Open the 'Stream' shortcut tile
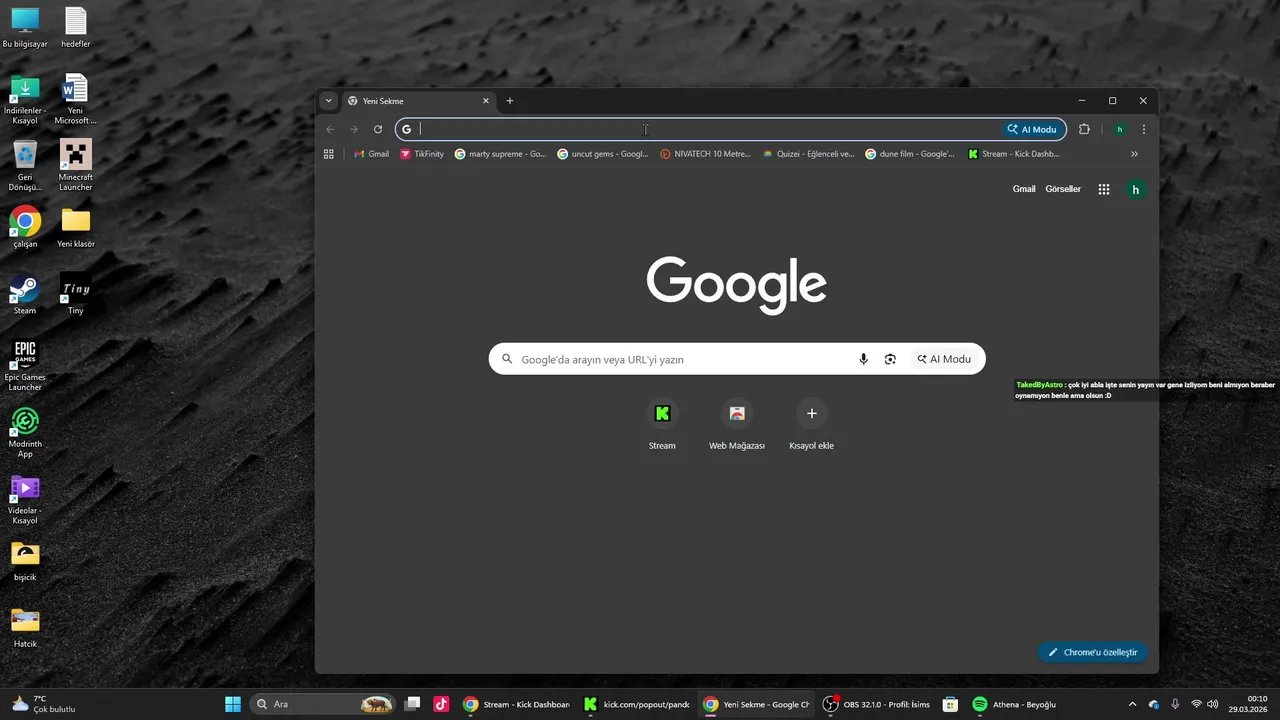This screenshot has height=720, width=1280. pyautogui.click(x=662, y=425)
